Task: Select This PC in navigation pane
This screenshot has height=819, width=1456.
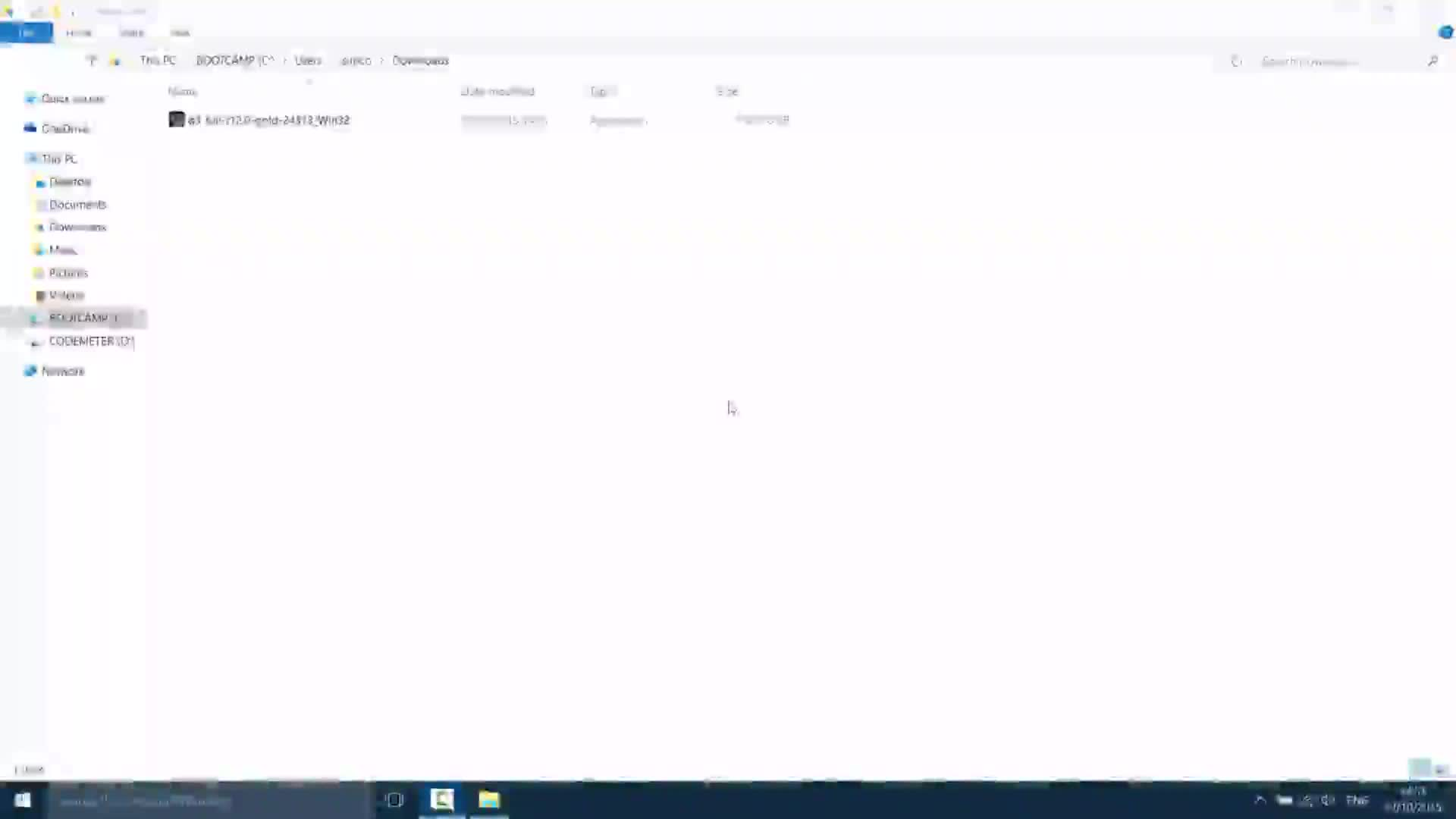Action: coord(59,158)
